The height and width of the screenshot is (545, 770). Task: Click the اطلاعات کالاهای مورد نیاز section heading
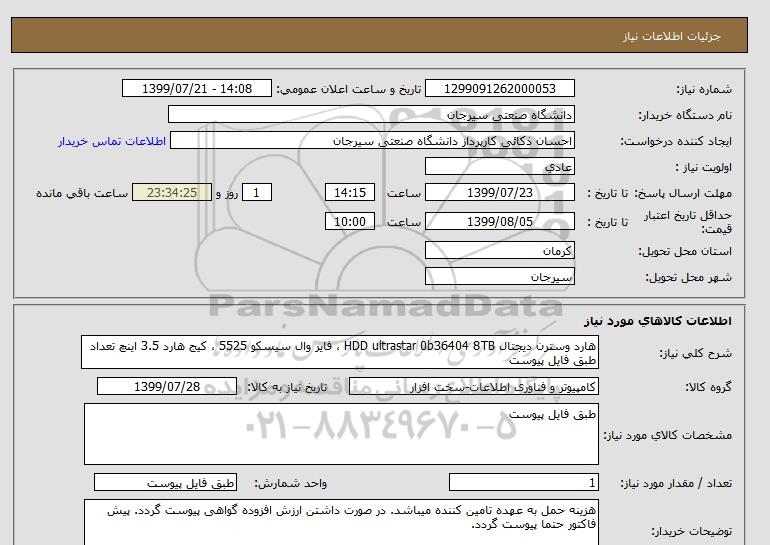658,321
